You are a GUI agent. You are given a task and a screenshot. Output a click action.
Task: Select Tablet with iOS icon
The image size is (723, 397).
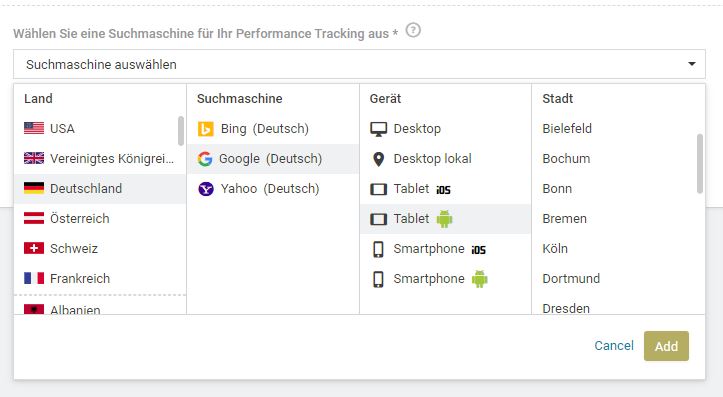click(443, 190)
